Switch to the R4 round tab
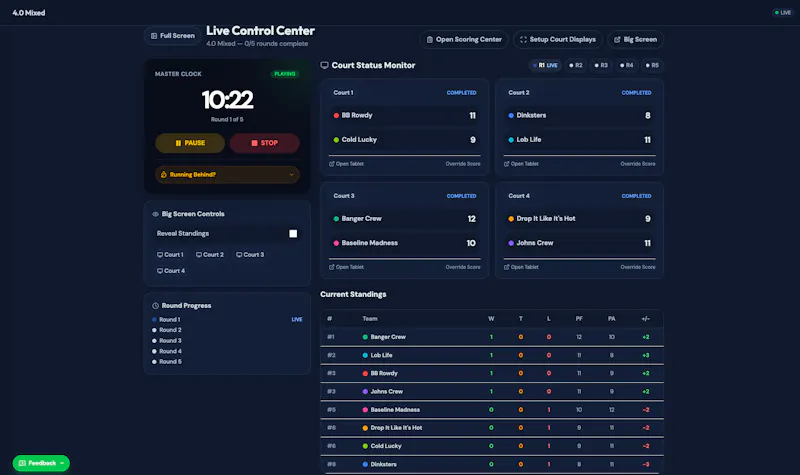The width and height of the screenshot is (800, 475). click(627, 65)
